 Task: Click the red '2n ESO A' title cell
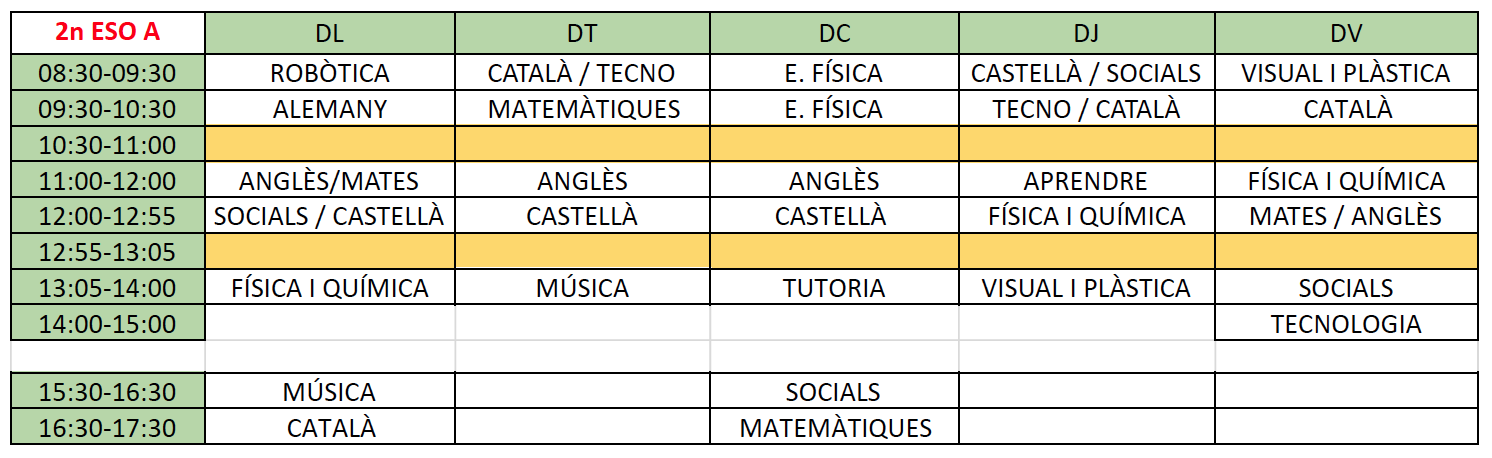[108, 32]
